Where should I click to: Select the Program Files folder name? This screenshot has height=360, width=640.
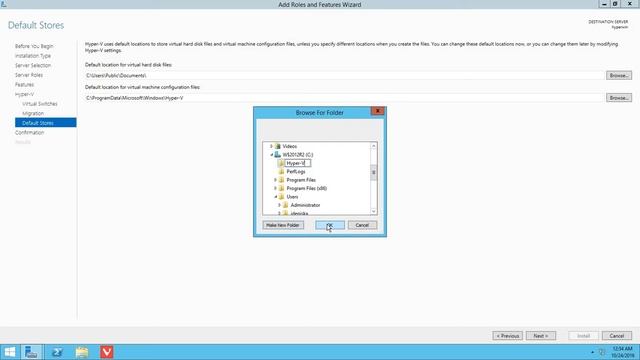[301, 180]
